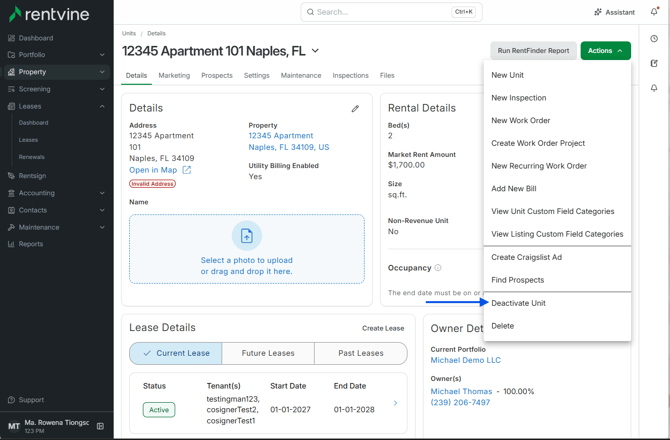
Task: Open Support from the sidebar
Action: point(31,400)
